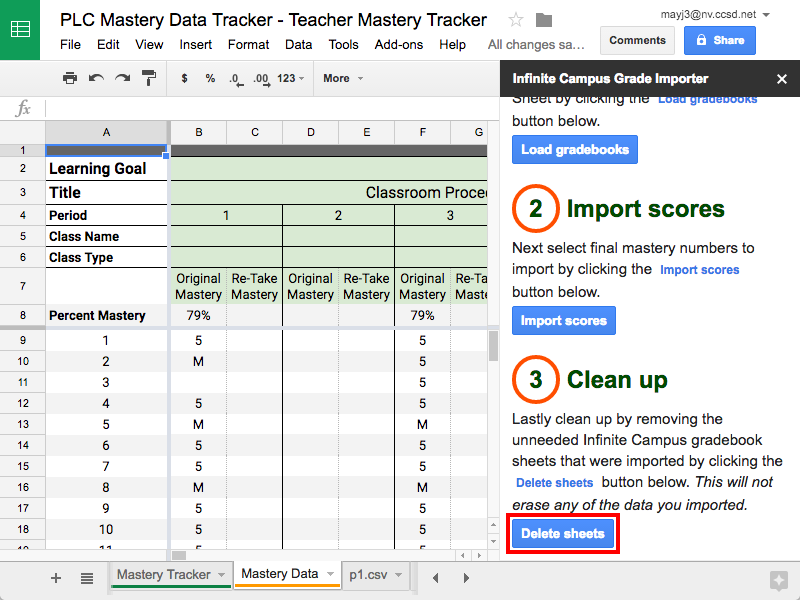The image size is (800, 600).
Task: Format cell as percent
Action: [x=210, y=78]
